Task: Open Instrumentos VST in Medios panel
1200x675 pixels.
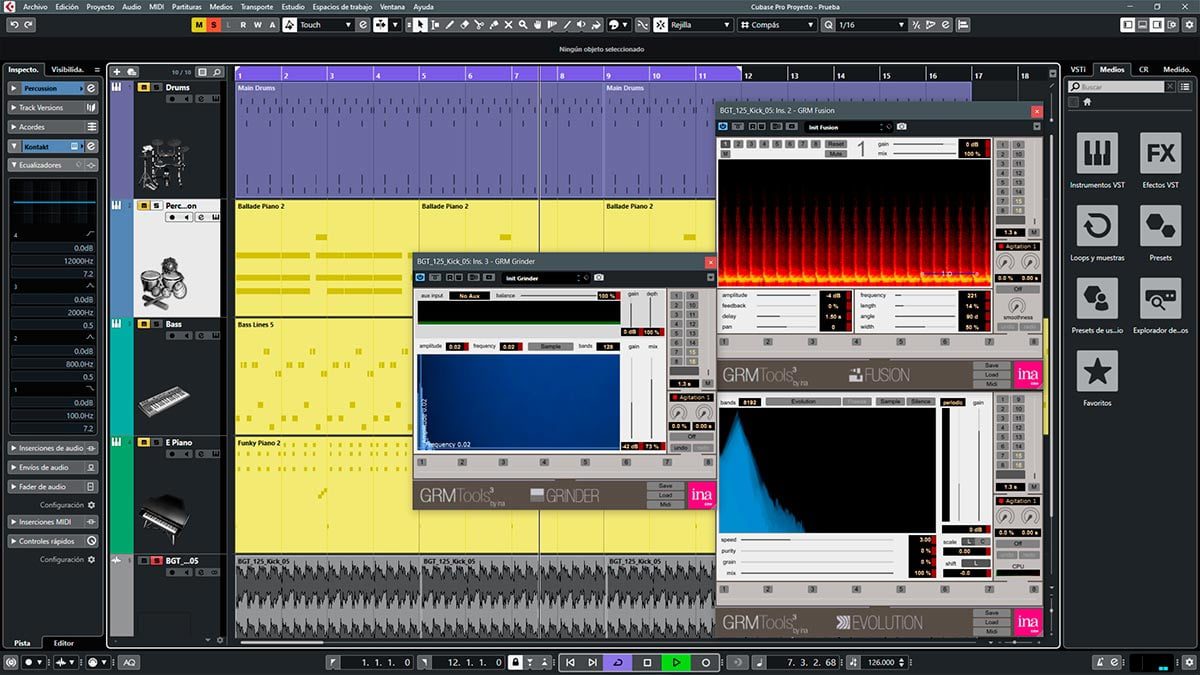Action: (x=1097, y=161)
